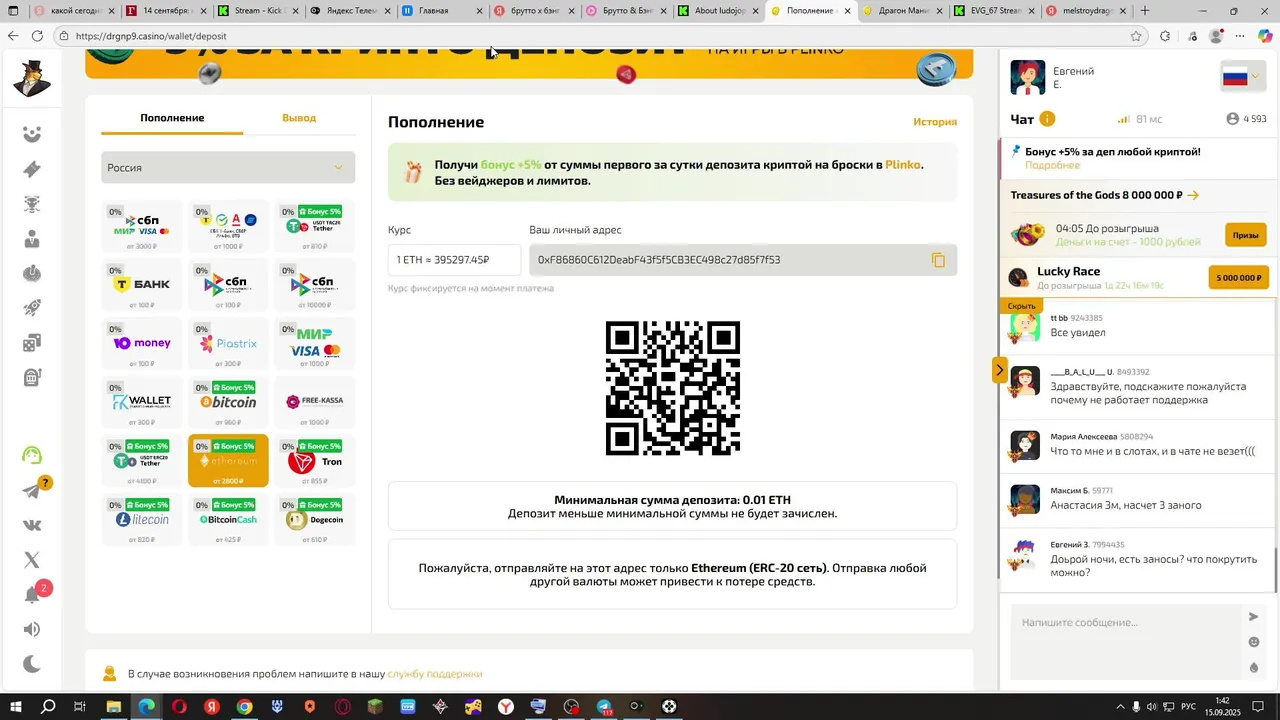Open the smiley face sidebar section

[x=32, y=134]
